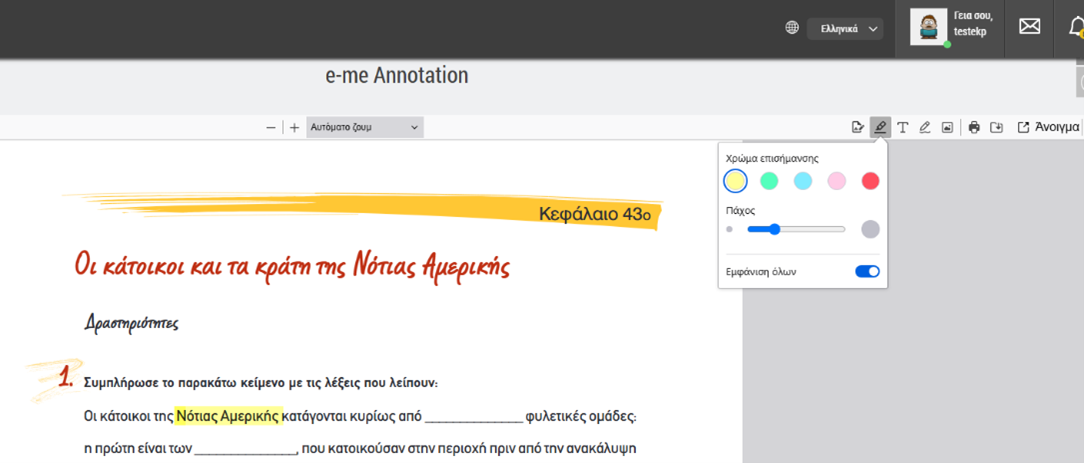Open the testekp user profile avatar
Screen dimensions: 1084x463
click(928, 28)
